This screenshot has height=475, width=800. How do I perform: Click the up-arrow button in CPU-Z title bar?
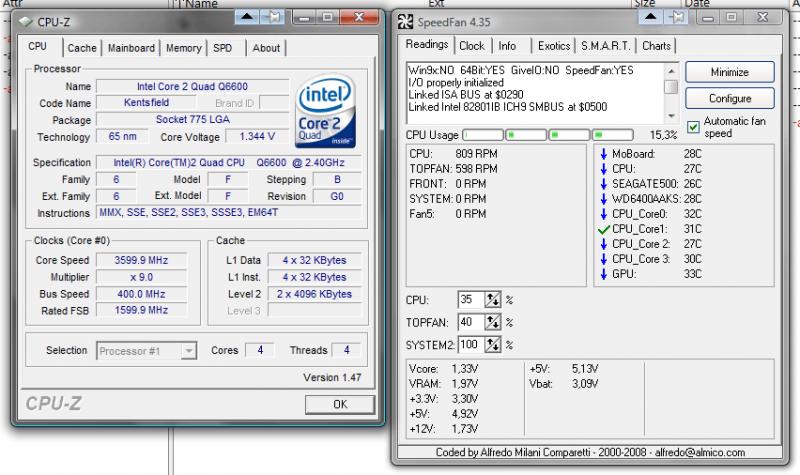click(x=247, y=17)
